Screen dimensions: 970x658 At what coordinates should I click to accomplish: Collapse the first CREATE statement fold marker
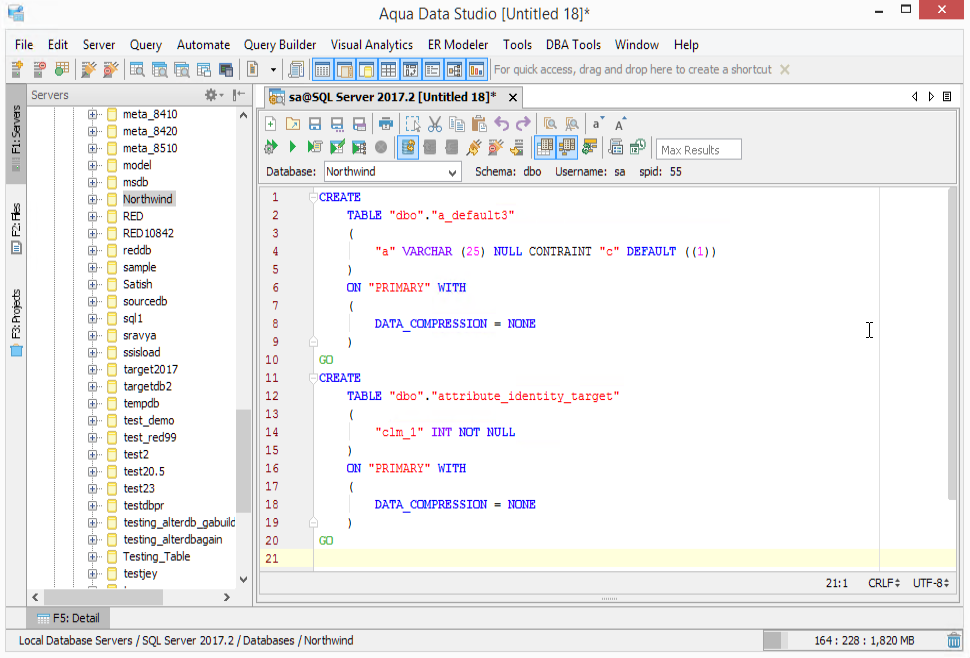312,197
